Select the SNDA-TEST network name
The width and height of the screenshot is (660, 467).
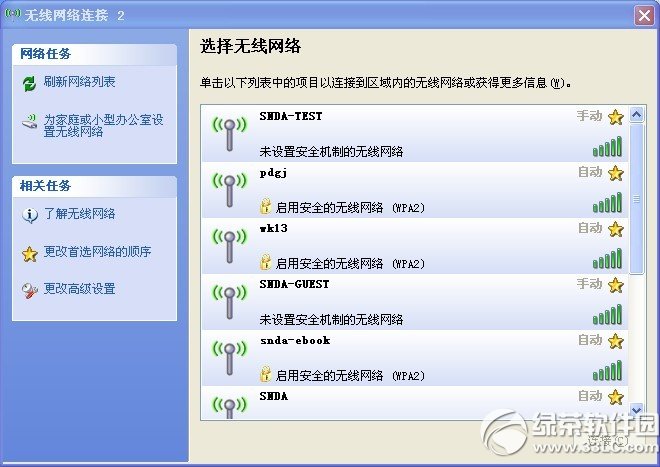(x=291, y=116)
